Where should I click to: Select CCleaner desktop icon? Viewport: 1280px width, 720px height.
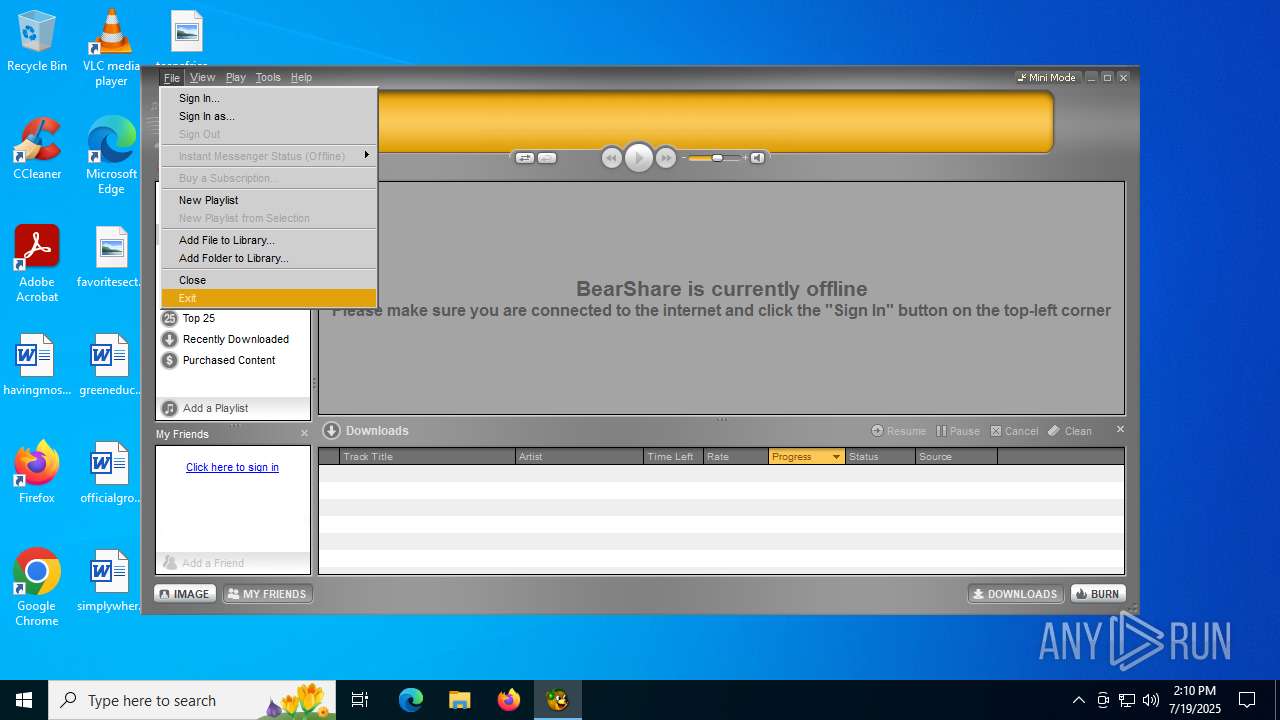37,150
